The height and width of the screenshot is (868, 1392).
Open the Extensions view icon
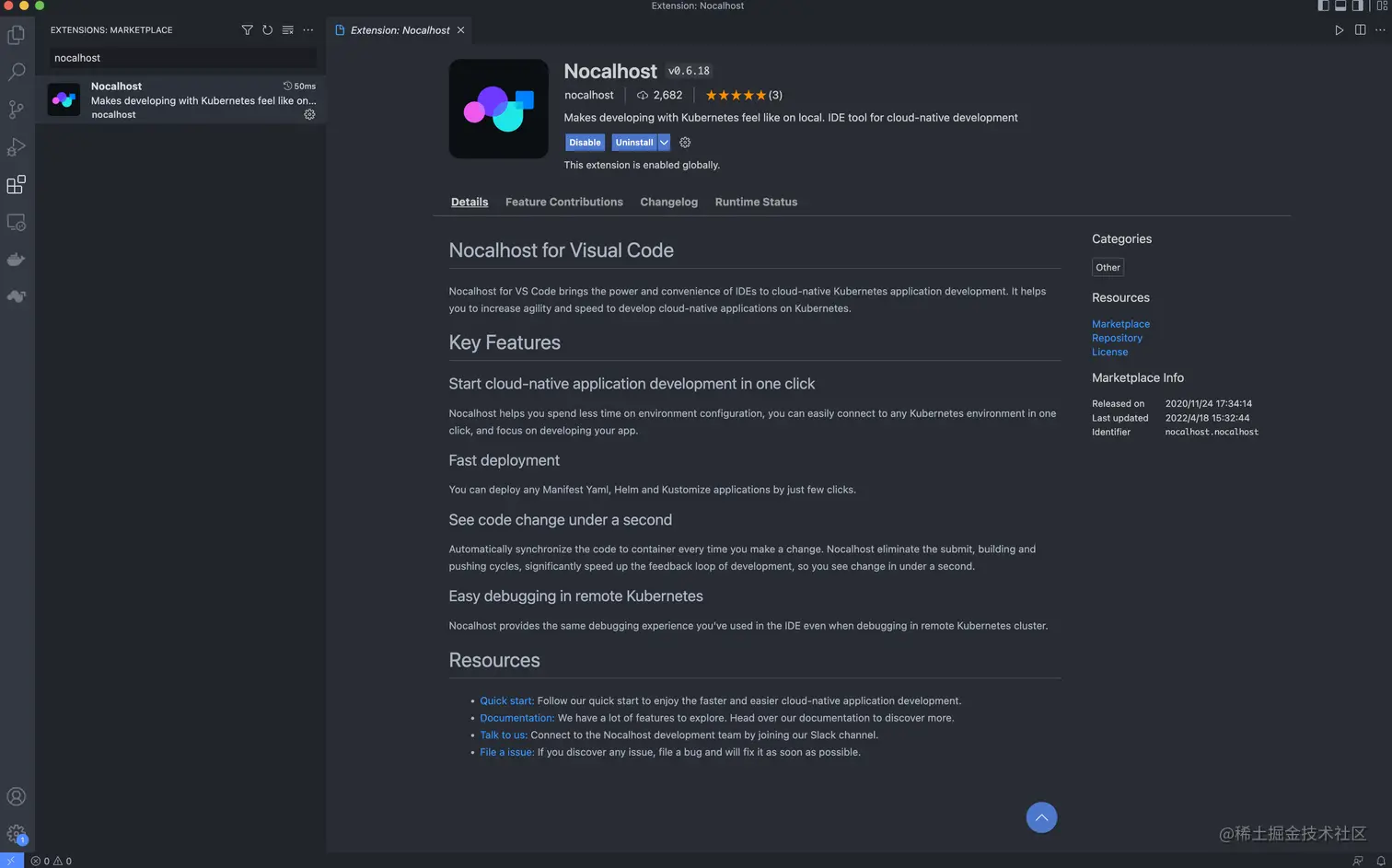(x=16, y=184)
